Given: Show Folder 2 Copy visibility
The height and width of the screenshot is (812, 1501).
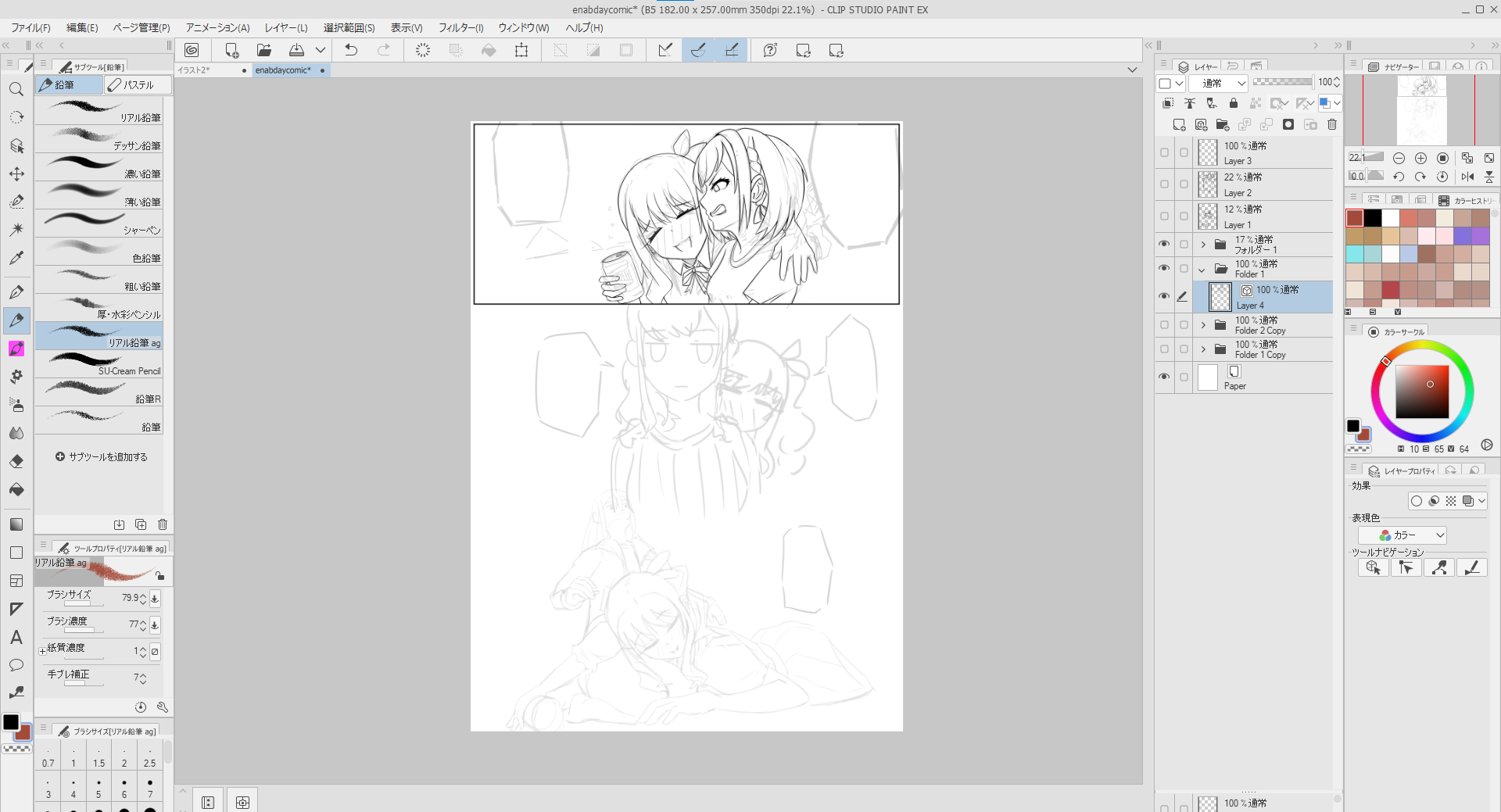Looking at the screenshot, I should click(1164, 325).
